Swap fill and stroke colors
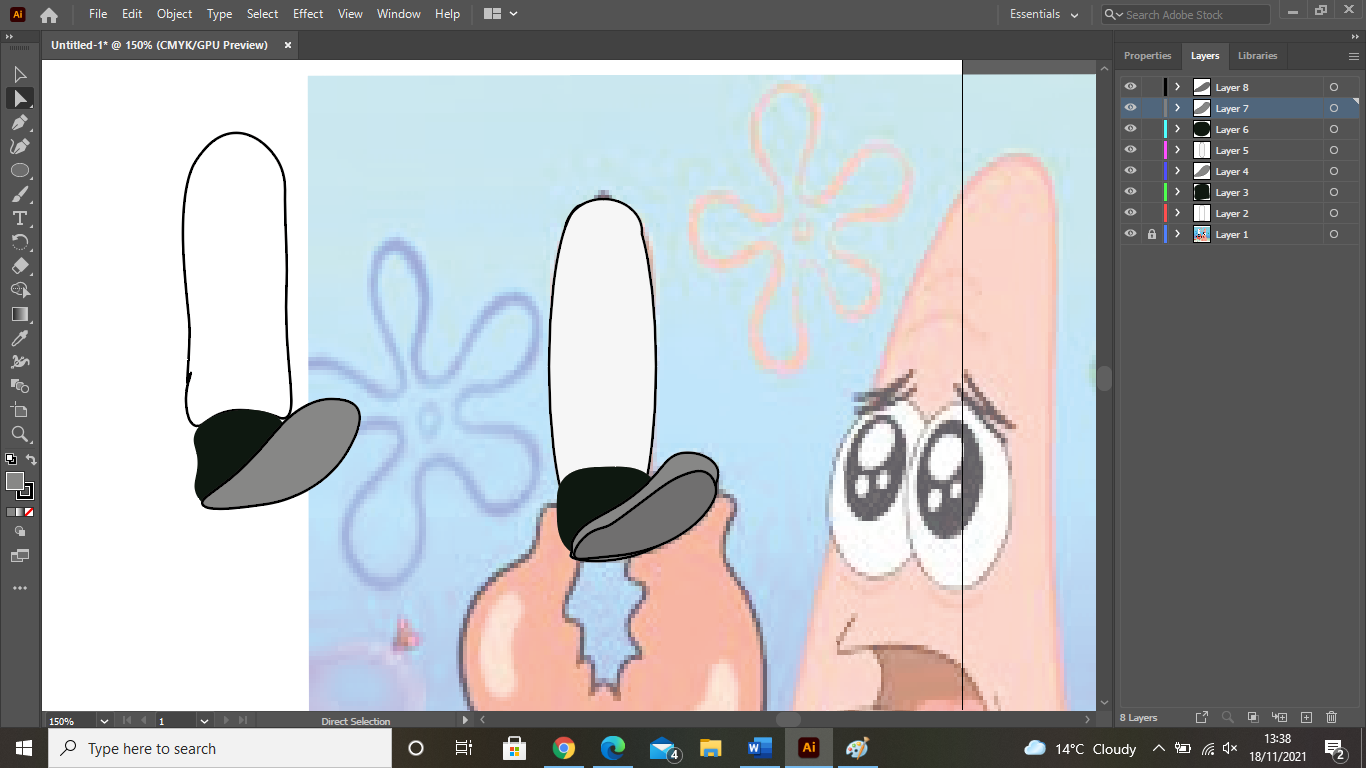Image resolution: width=1366 pixels, height=768 pixels. [31, 460]
